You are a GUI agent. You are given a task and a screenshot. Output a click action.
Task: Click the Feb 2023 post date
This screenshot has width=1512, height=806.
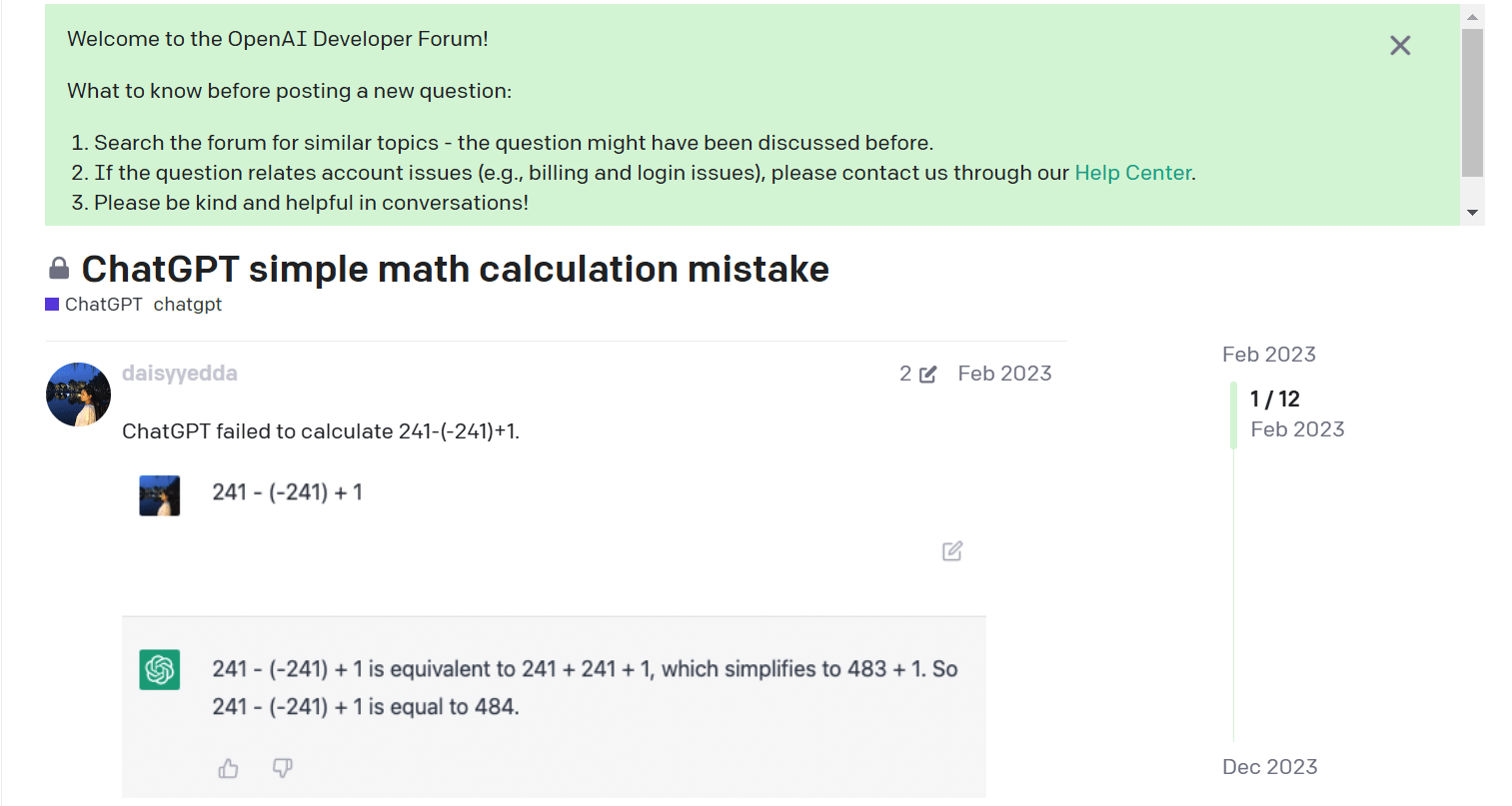point(1004,374)
